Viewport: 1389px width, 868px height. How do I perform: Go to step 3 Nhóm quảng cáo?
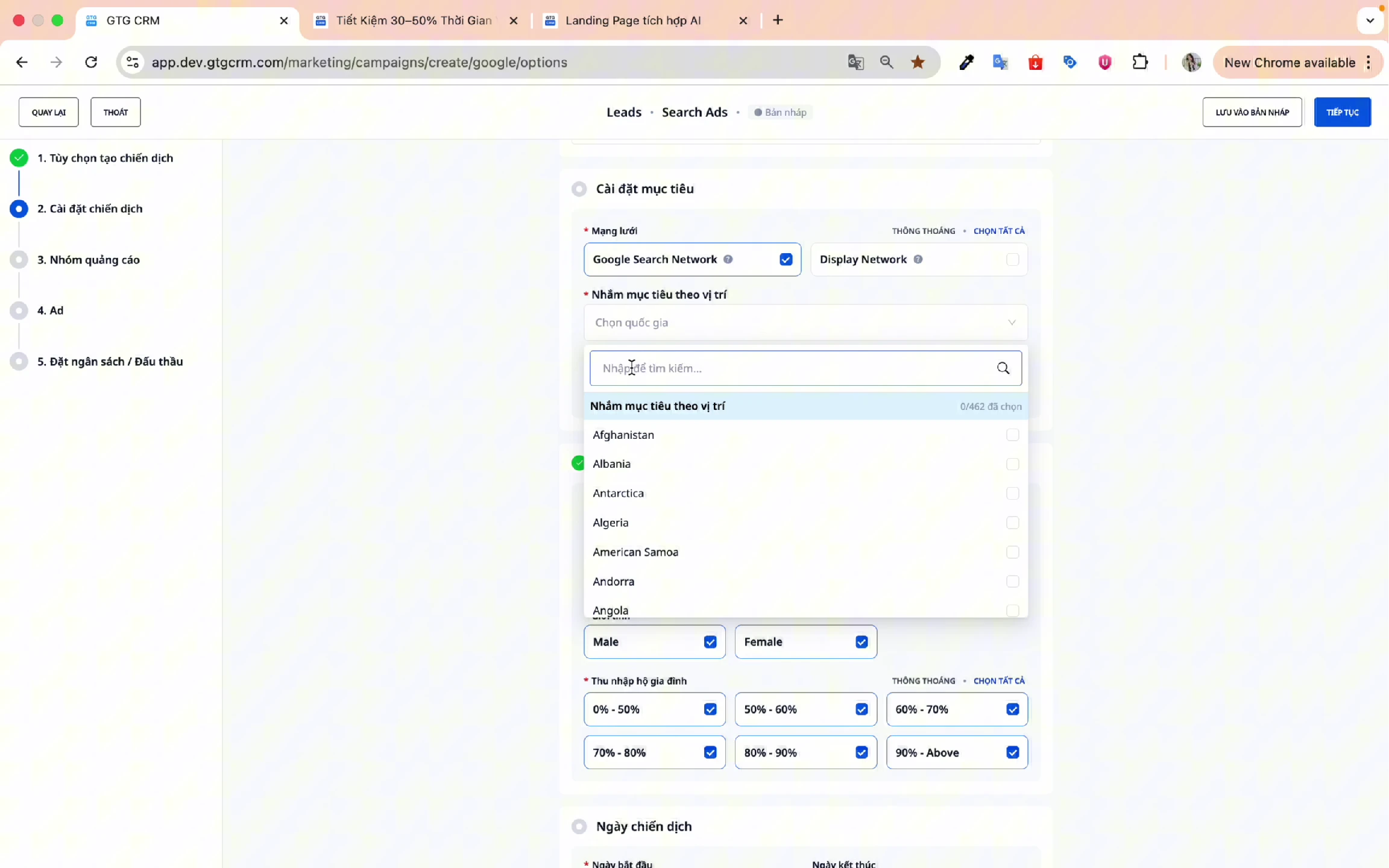[89, 260]
